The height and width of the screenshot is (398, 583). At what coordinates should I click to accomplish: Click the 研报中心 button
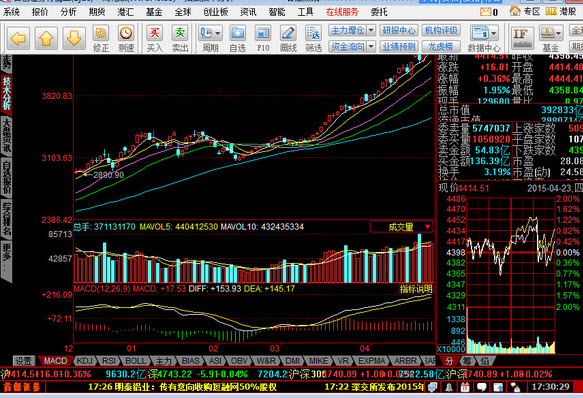tap(399, 30)
